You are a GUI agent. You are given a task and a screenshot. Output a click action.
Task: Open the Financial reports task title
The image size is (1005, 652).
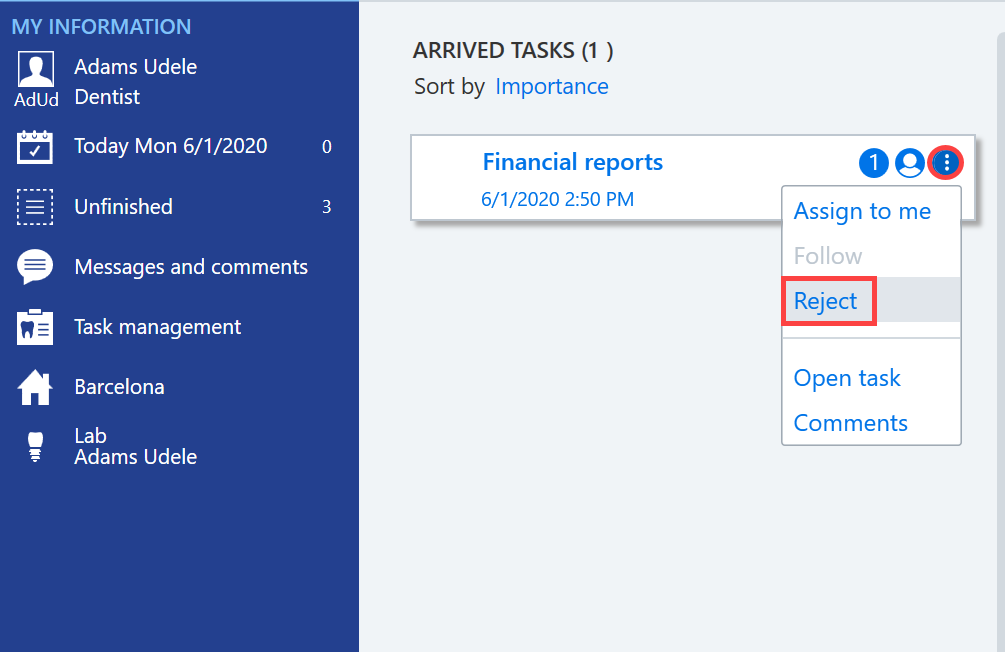point(572,162)
